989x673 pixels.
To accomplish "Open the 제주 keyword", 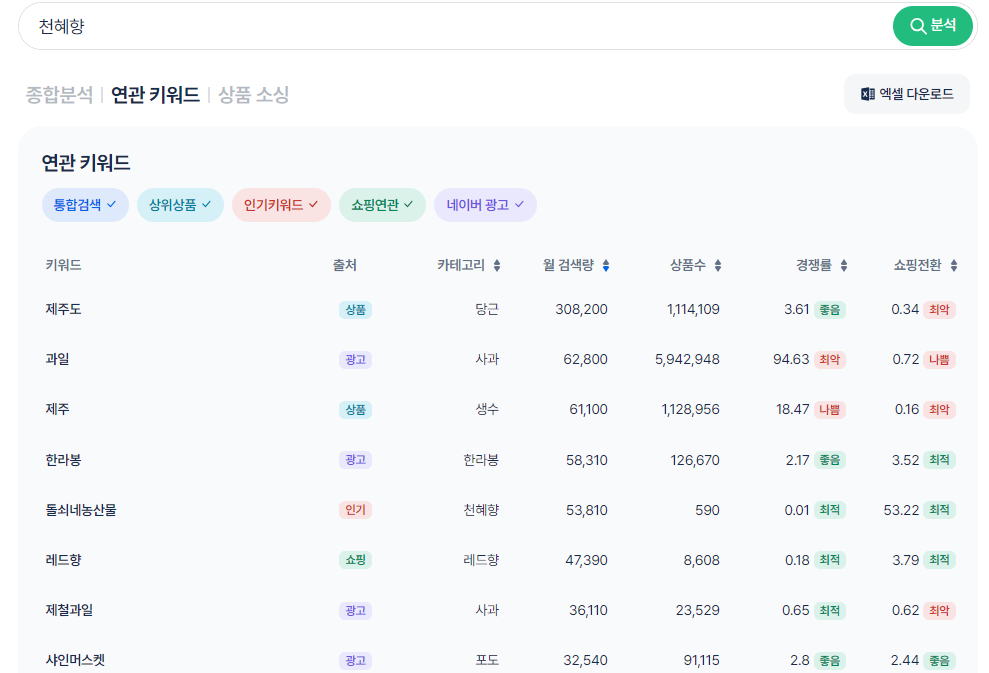I will (x=57, y=409).
